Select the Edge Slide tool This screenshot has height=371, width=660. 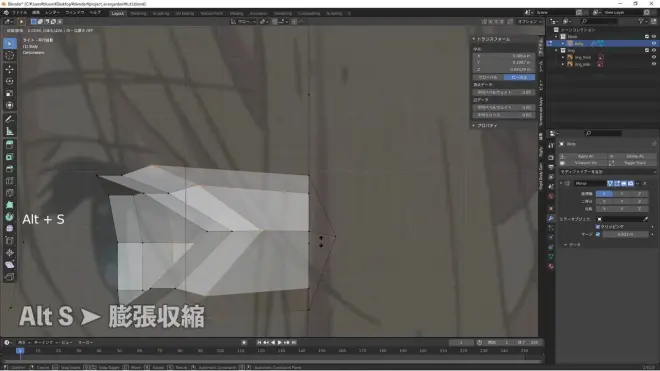(10, 241)
